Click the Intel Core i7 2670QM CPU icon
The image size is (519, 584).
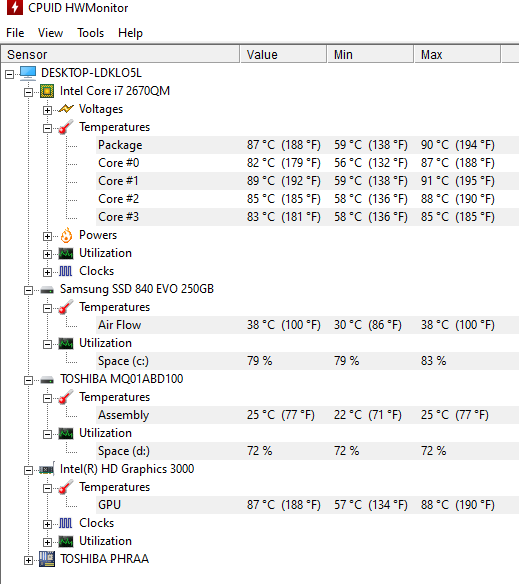click(47, 91)
